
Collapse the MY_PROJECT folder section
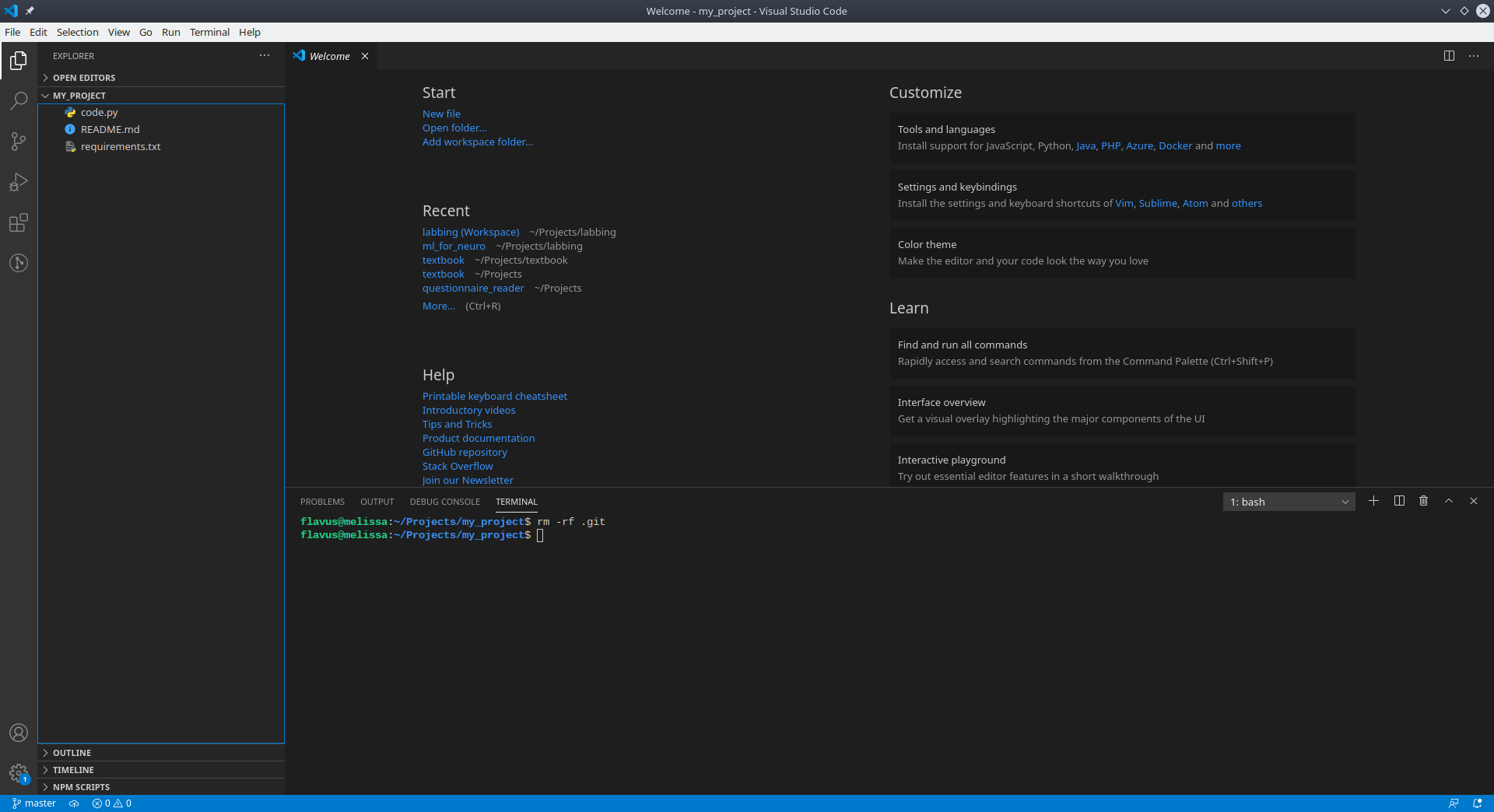[x=161, y=96]
